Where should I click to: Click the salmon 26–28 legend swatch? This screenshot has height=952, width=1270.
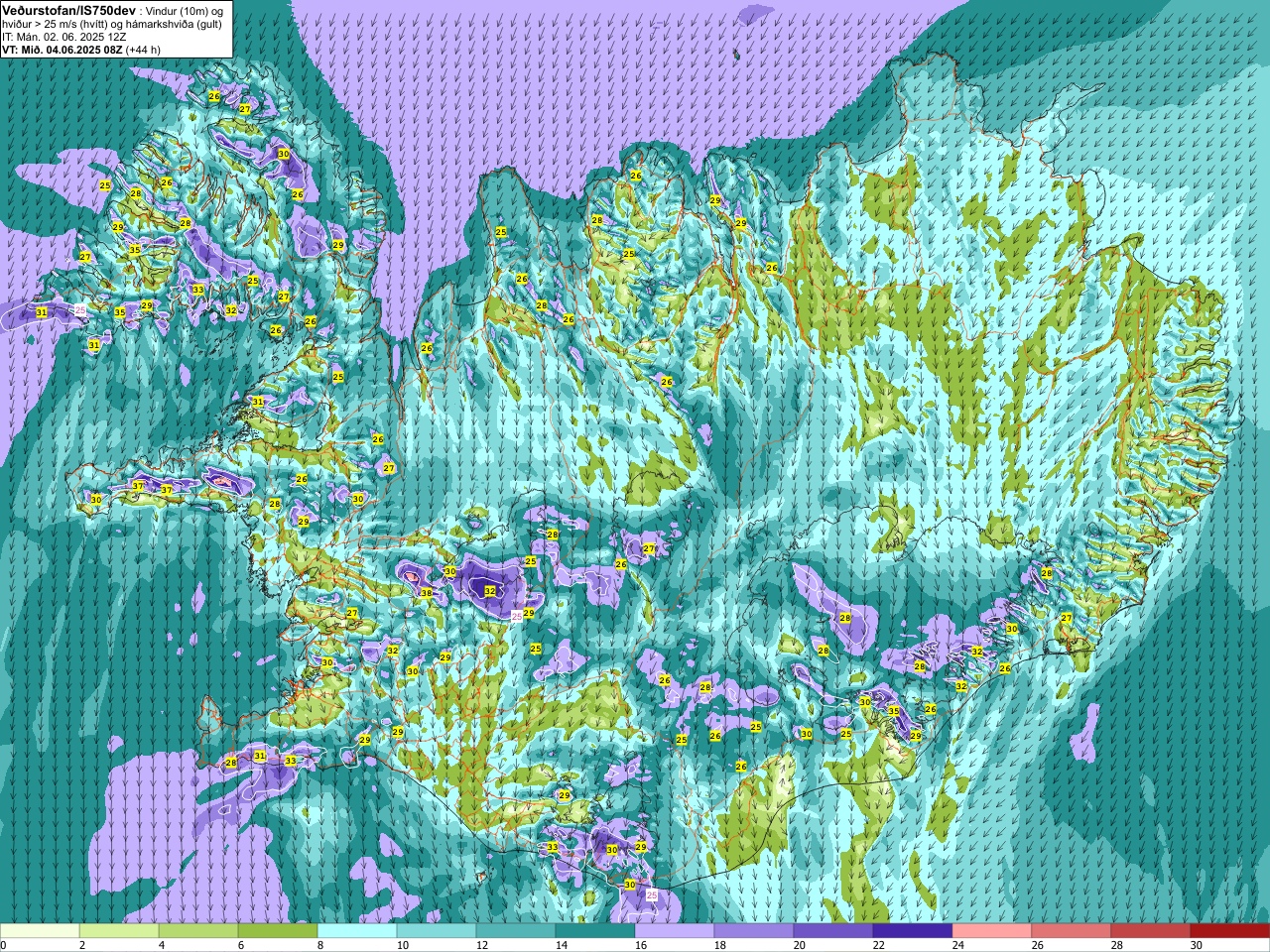(x=1072, y=931)
